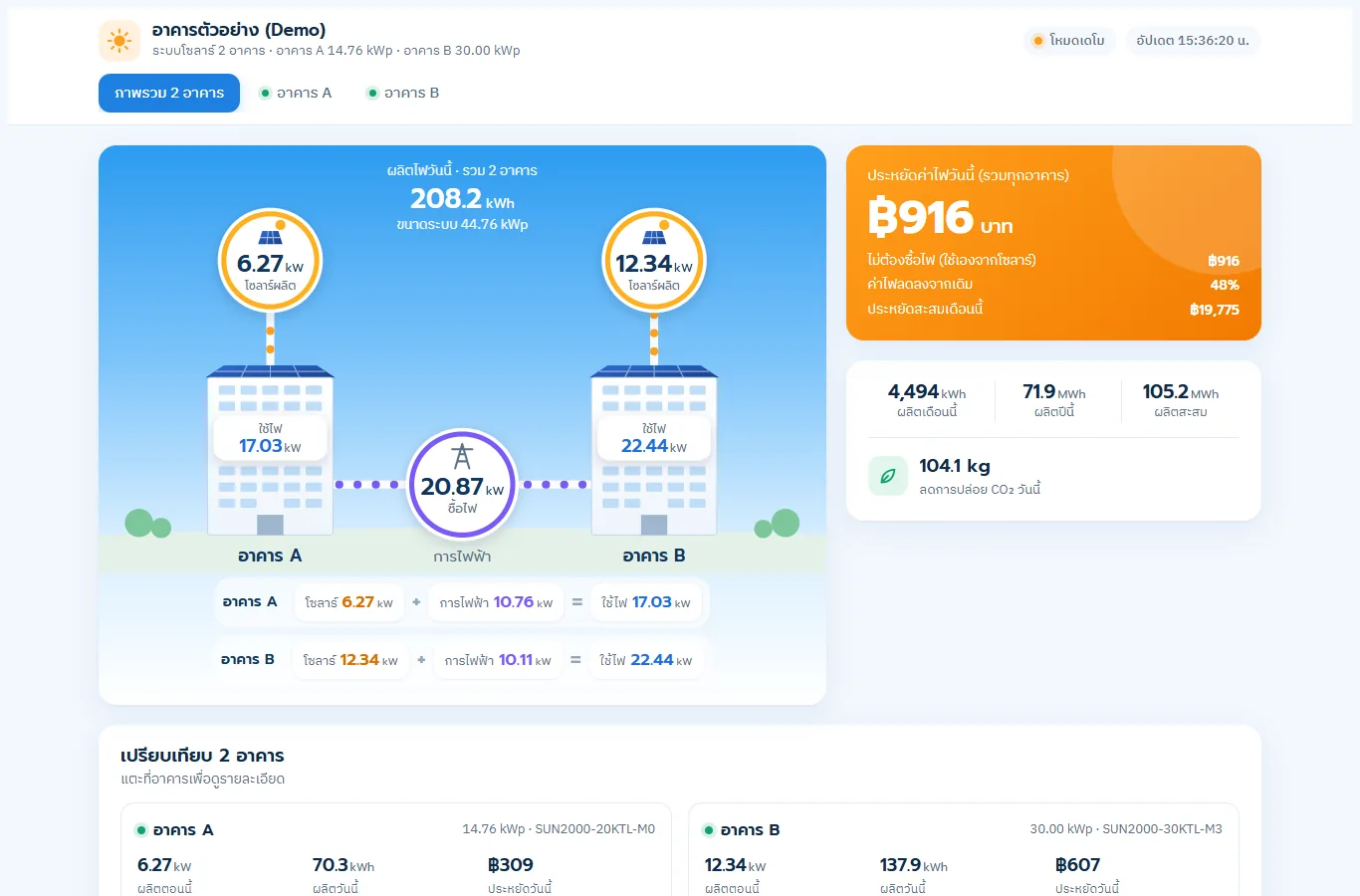Viewport: 1360px width, 896px height.
Task: Click the การไฟฟ้า 10.11 kW chip
Action: coord(498,660)
